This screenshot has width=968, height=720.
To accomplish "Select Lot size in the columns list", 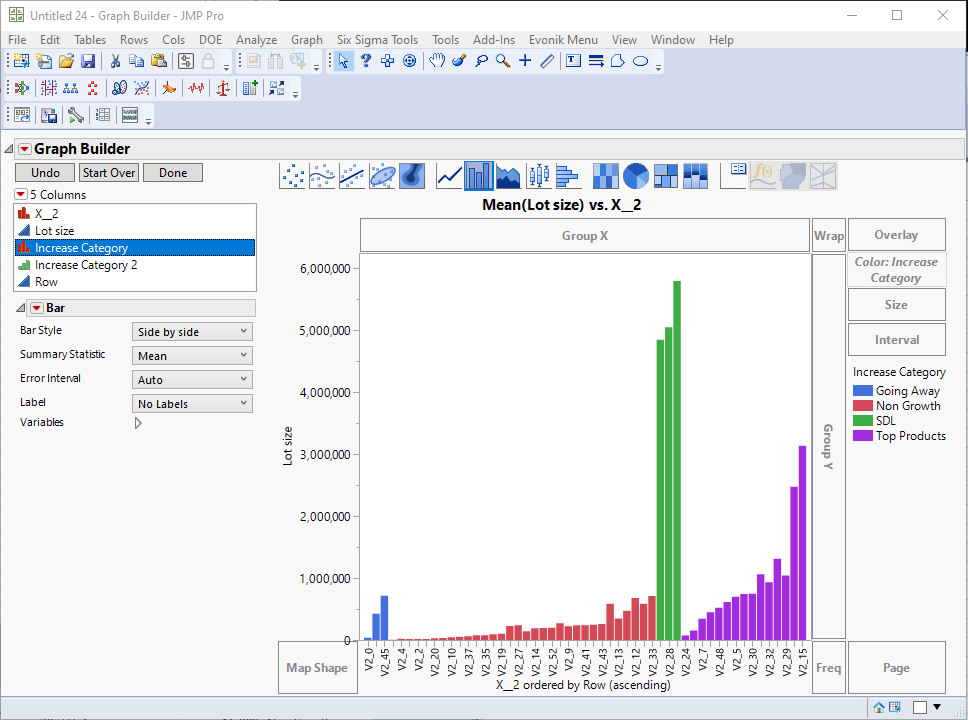I will pos(54,231).
